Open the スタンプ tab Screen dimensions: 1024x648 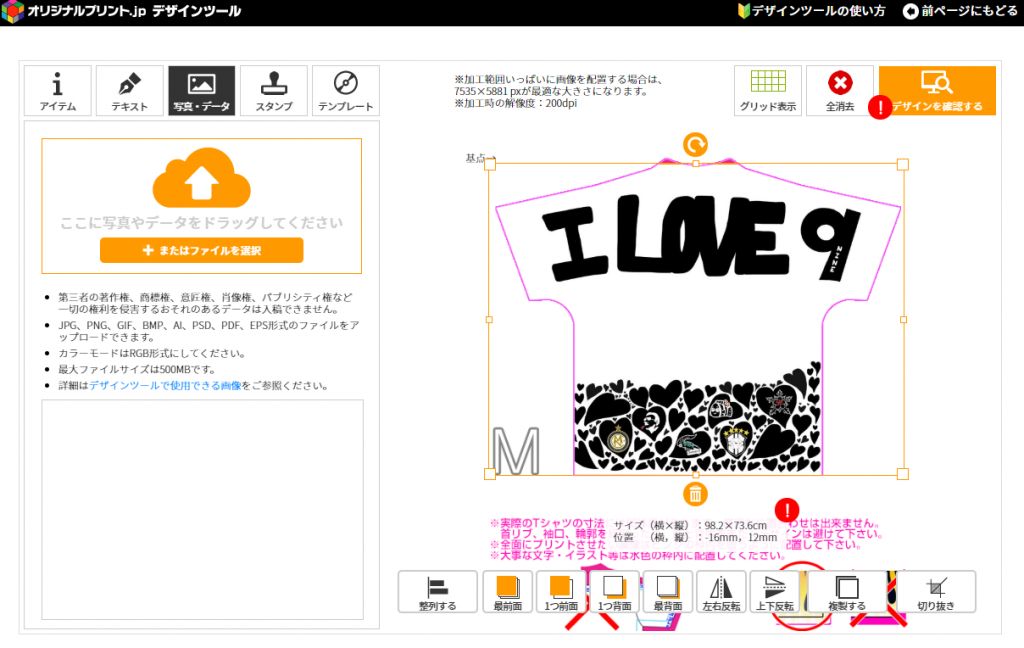point(274,91)
